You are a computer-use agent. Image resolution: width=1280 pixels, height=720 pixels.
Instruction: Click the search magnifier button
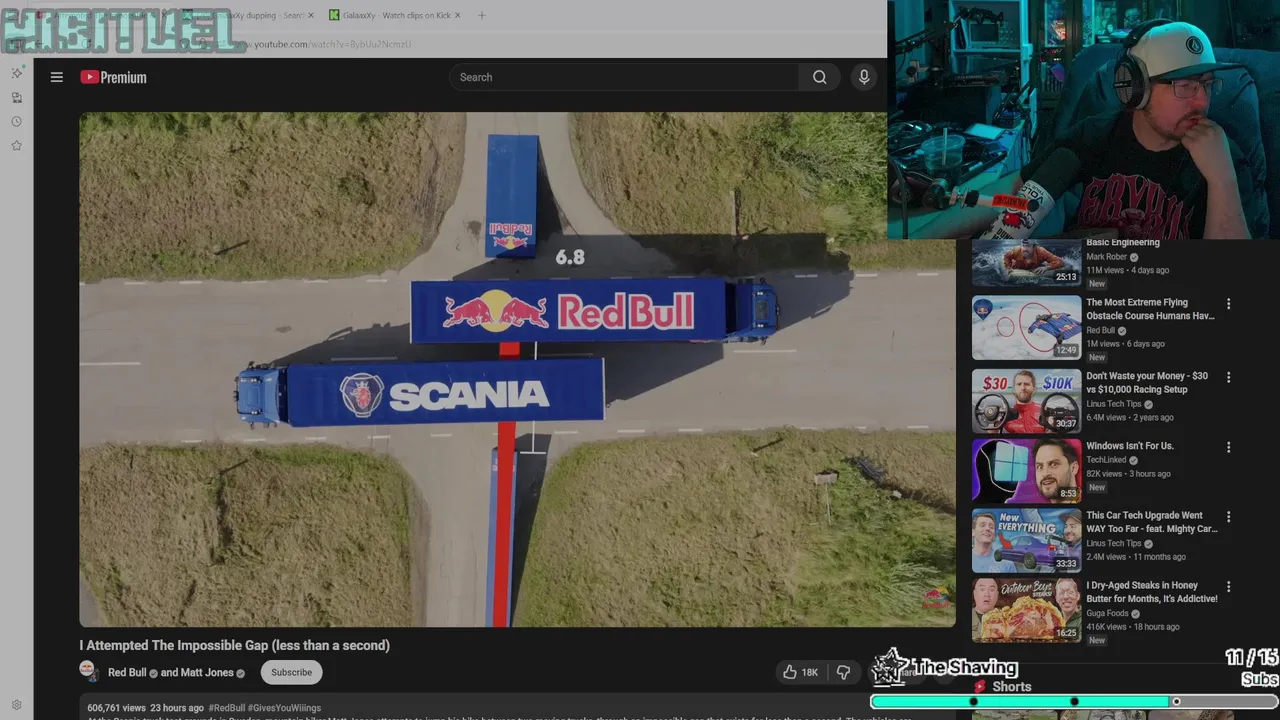(x=820, y=77)
